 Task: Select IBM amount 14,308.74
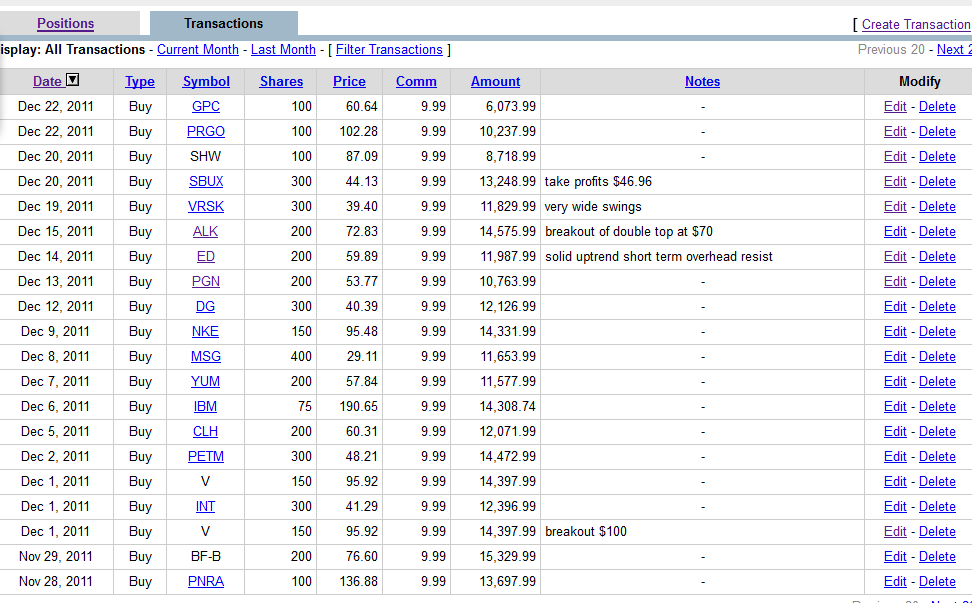[508, 407]
